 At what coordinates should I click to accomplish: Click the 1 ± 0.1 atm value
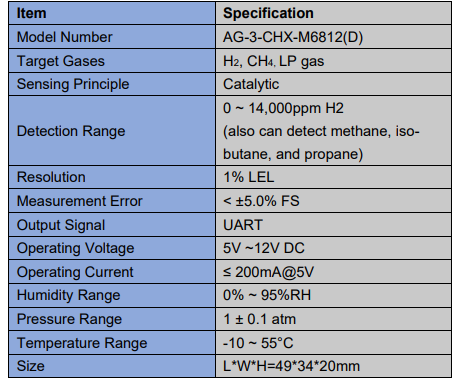(x=259, y=319)
